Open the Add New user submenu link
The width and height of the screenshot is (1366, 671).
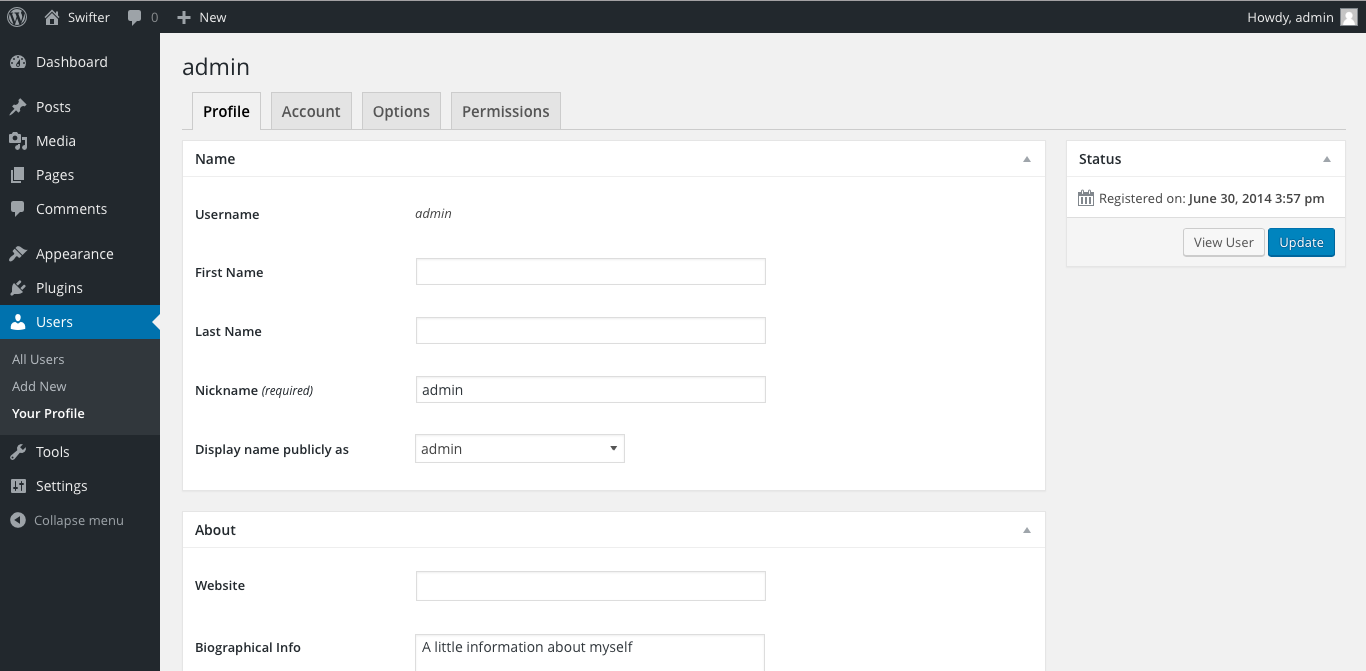point(39,386)
